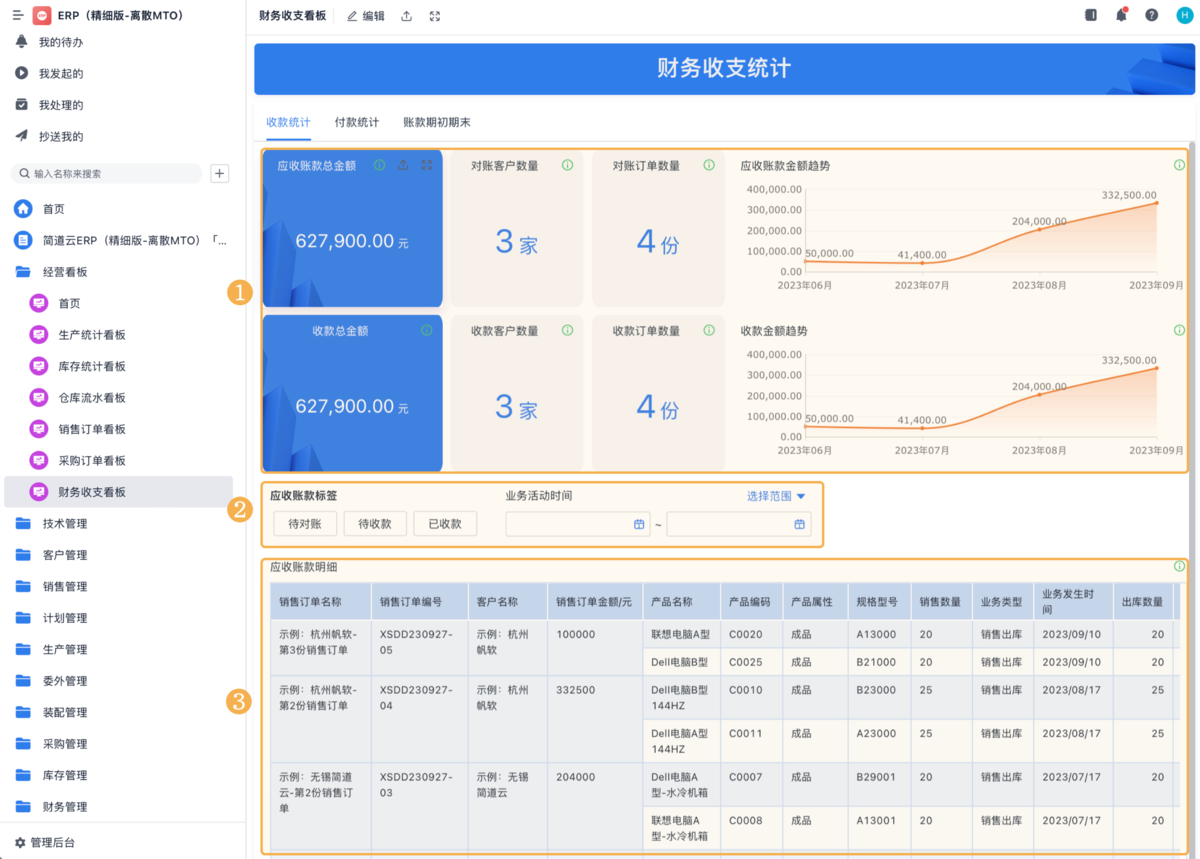Screen dimensions: 1200x859
Task: Open the help question mark icon
Action: 1152,15
